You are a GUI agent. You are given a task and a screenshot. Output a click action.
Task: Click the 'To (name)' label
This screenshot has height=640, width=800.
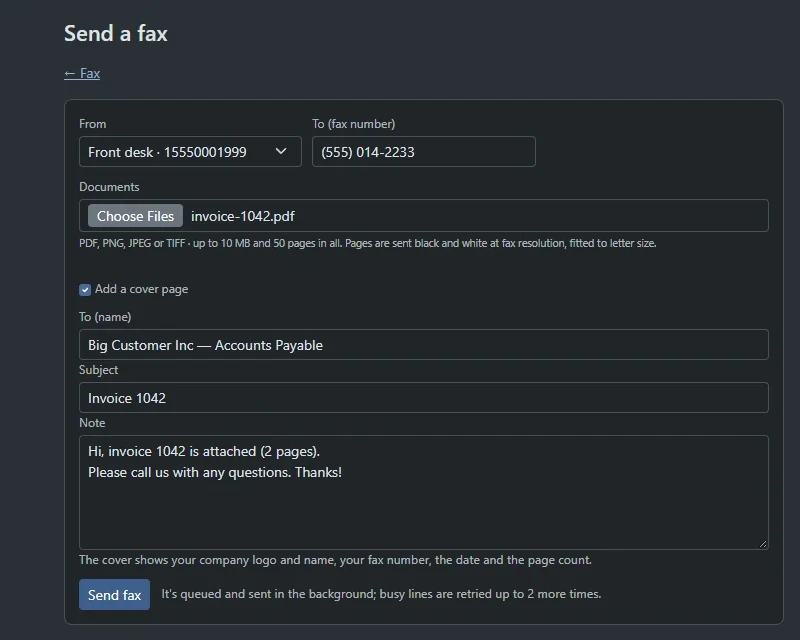click(105, 317)
